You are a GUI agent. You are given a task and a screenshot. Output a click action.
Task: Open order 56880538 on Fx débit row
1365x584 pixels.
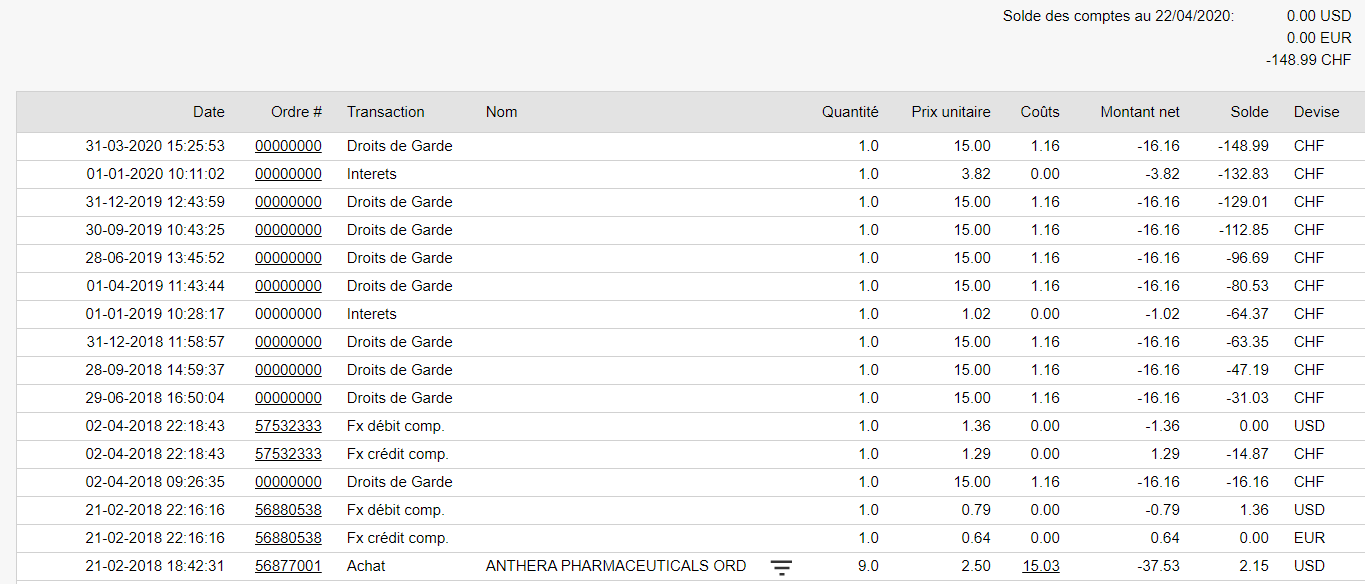tap(288, 510)
